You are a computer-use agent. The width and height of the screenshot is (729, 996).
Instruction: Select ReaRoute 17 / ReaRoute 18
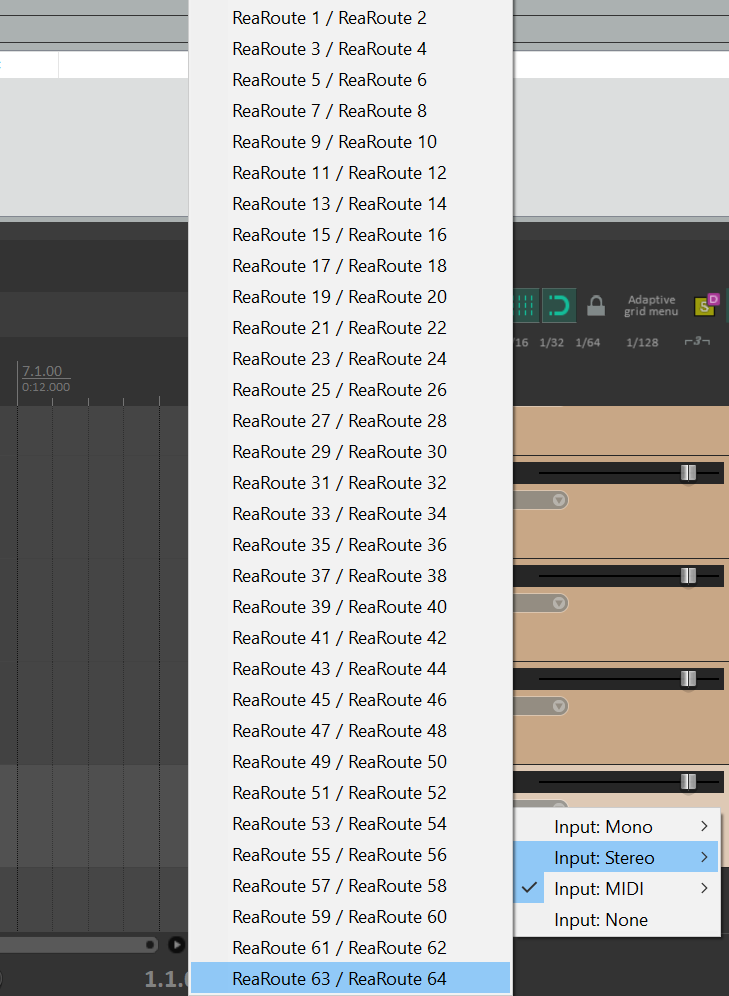click(351, 266)
